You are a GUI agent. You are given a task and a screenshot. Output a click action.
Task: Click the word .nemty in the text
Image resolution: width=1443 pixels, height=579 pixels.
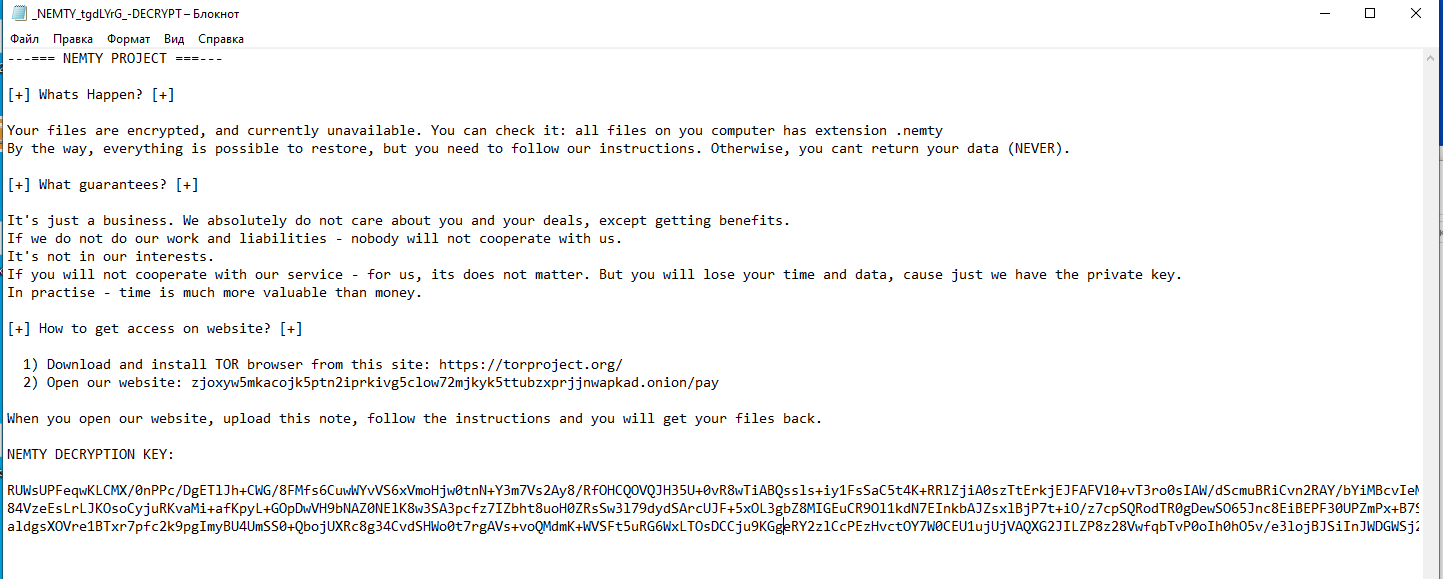point(918,130)
